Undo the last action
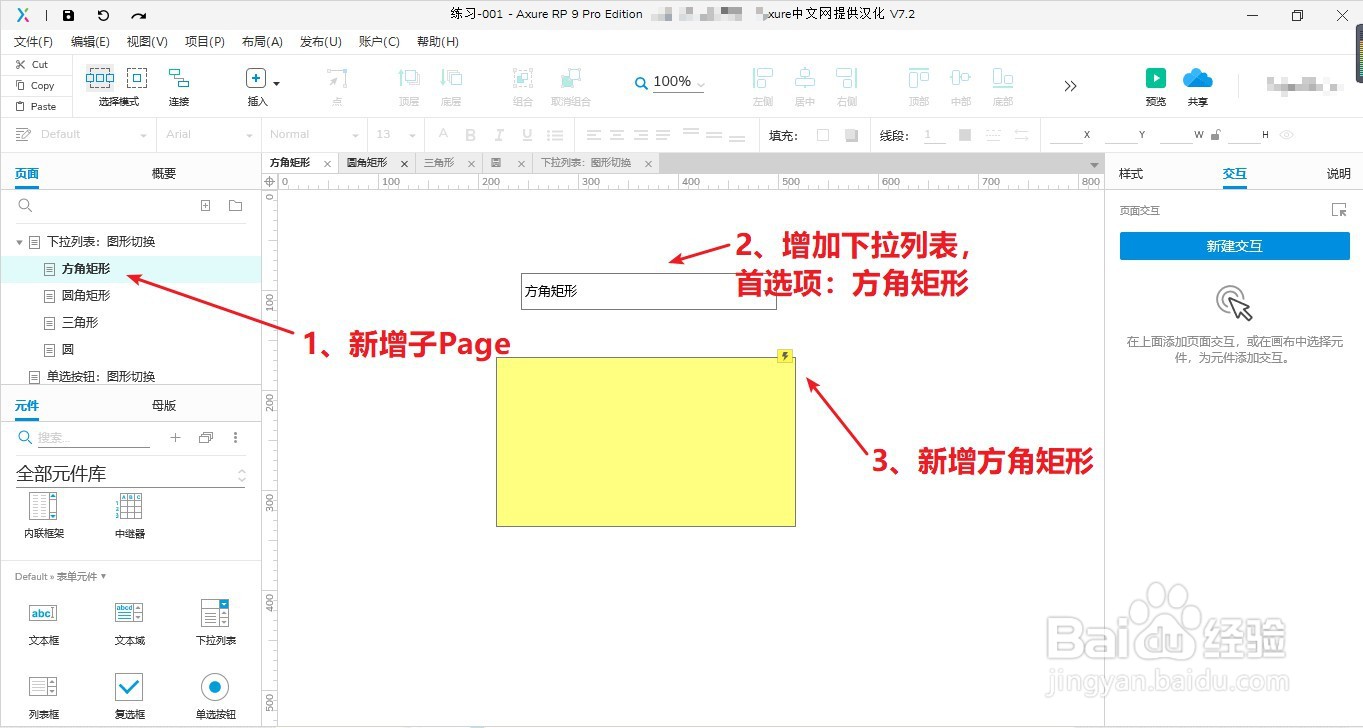This screenshot has width=1363, height=728. click(103, 15)
